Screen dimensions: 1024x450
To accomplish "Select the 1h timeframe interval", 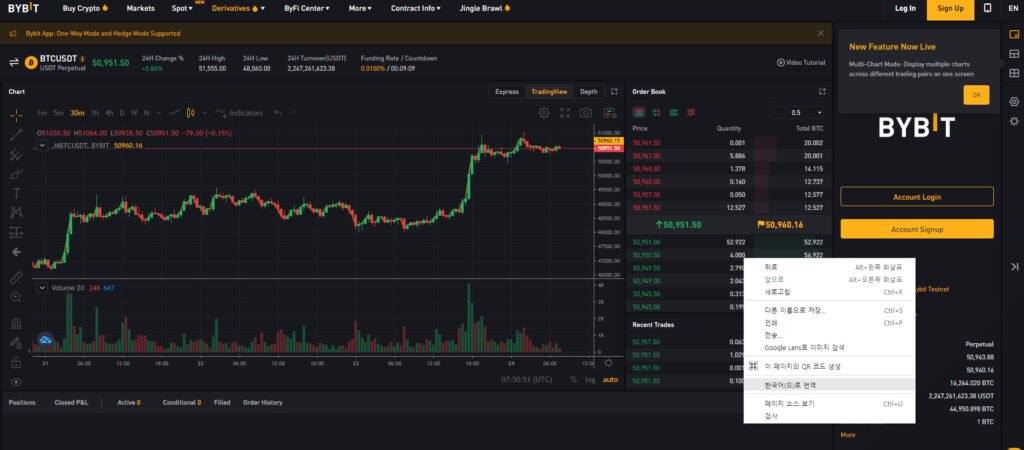I will coord(95,113).
